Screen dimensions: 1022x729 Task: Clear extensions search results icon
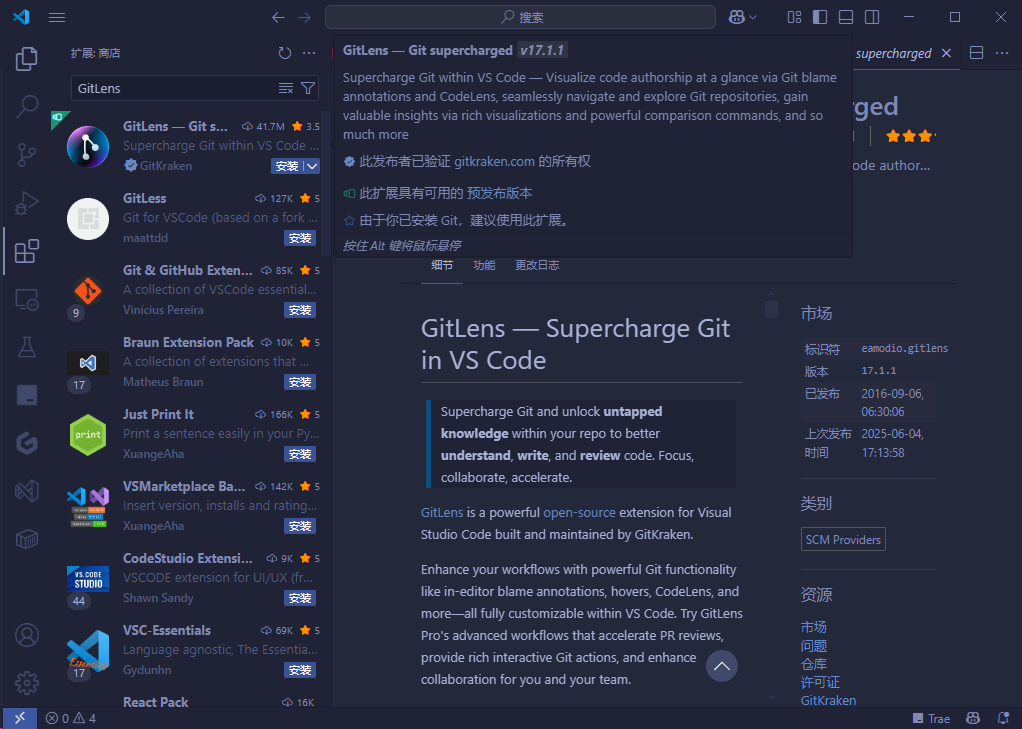tap(285, 88)
